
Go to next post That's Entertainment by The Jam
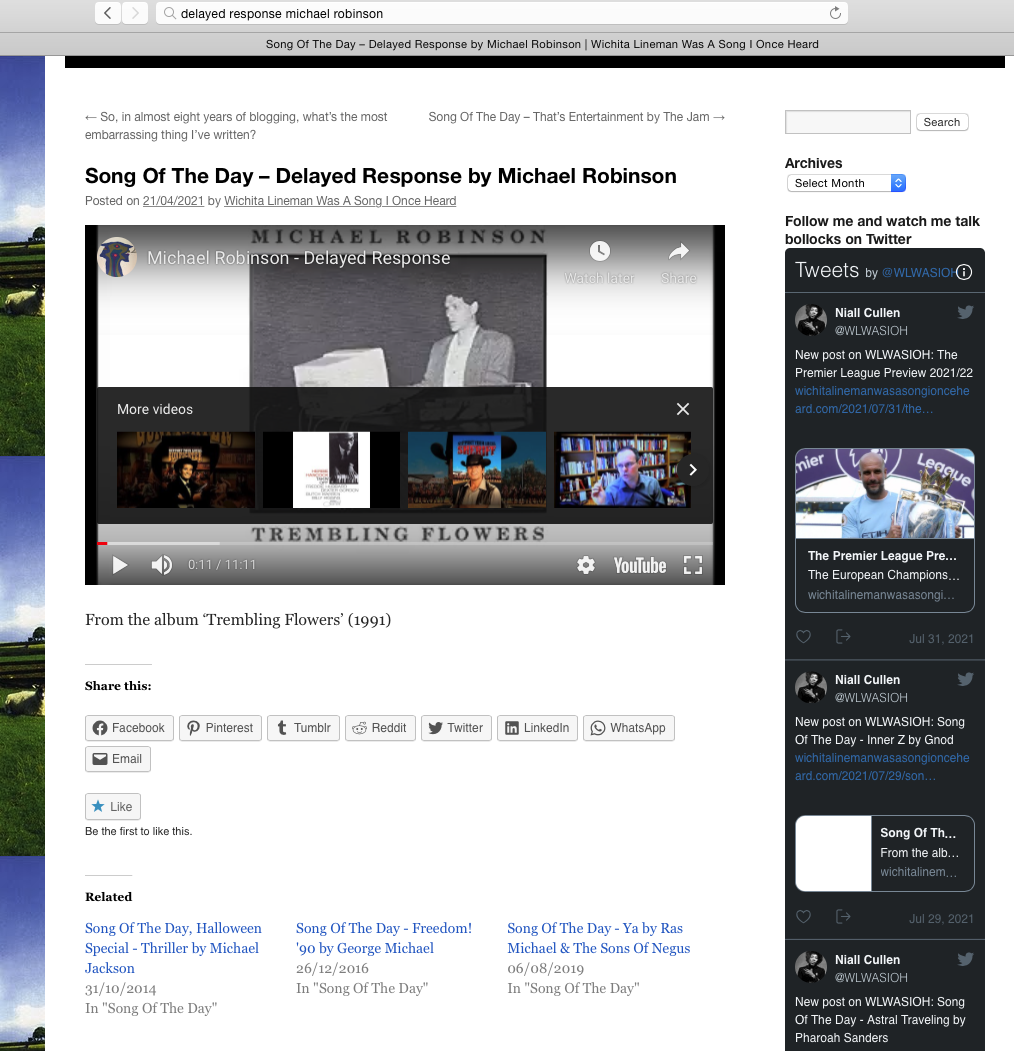577,117
